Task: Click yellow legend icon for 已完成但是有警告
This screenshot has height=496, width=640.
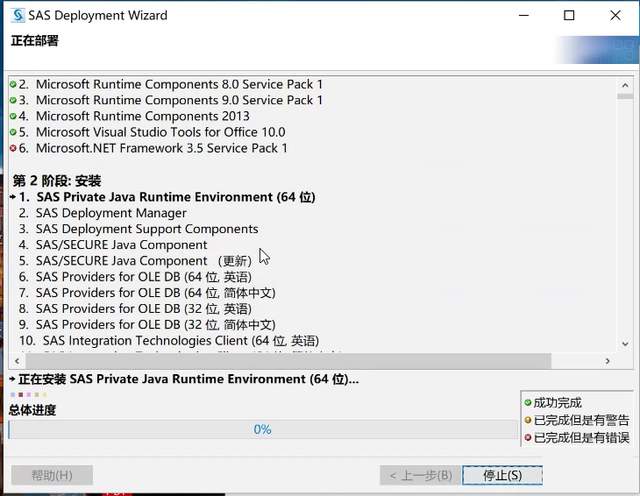Action: pyautogui.click(x=528, y=420)
